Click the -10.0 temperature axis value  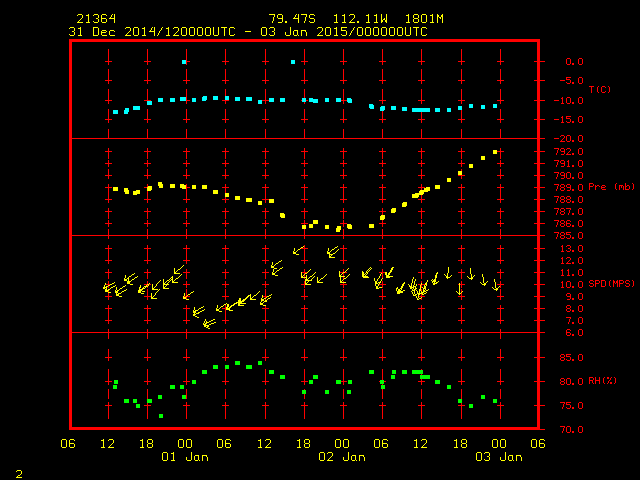568,100
